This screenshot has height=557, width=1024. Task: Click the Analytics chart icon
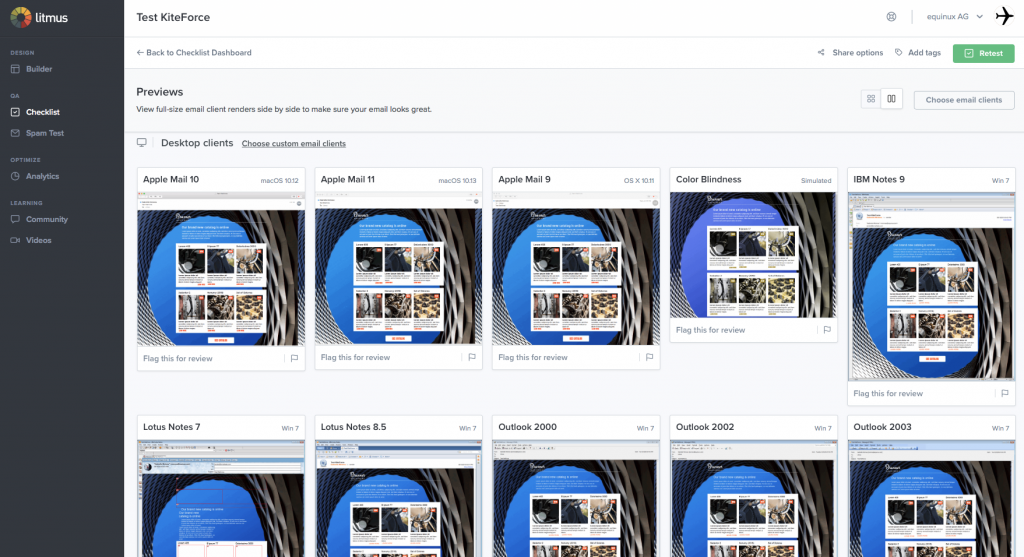15,176
